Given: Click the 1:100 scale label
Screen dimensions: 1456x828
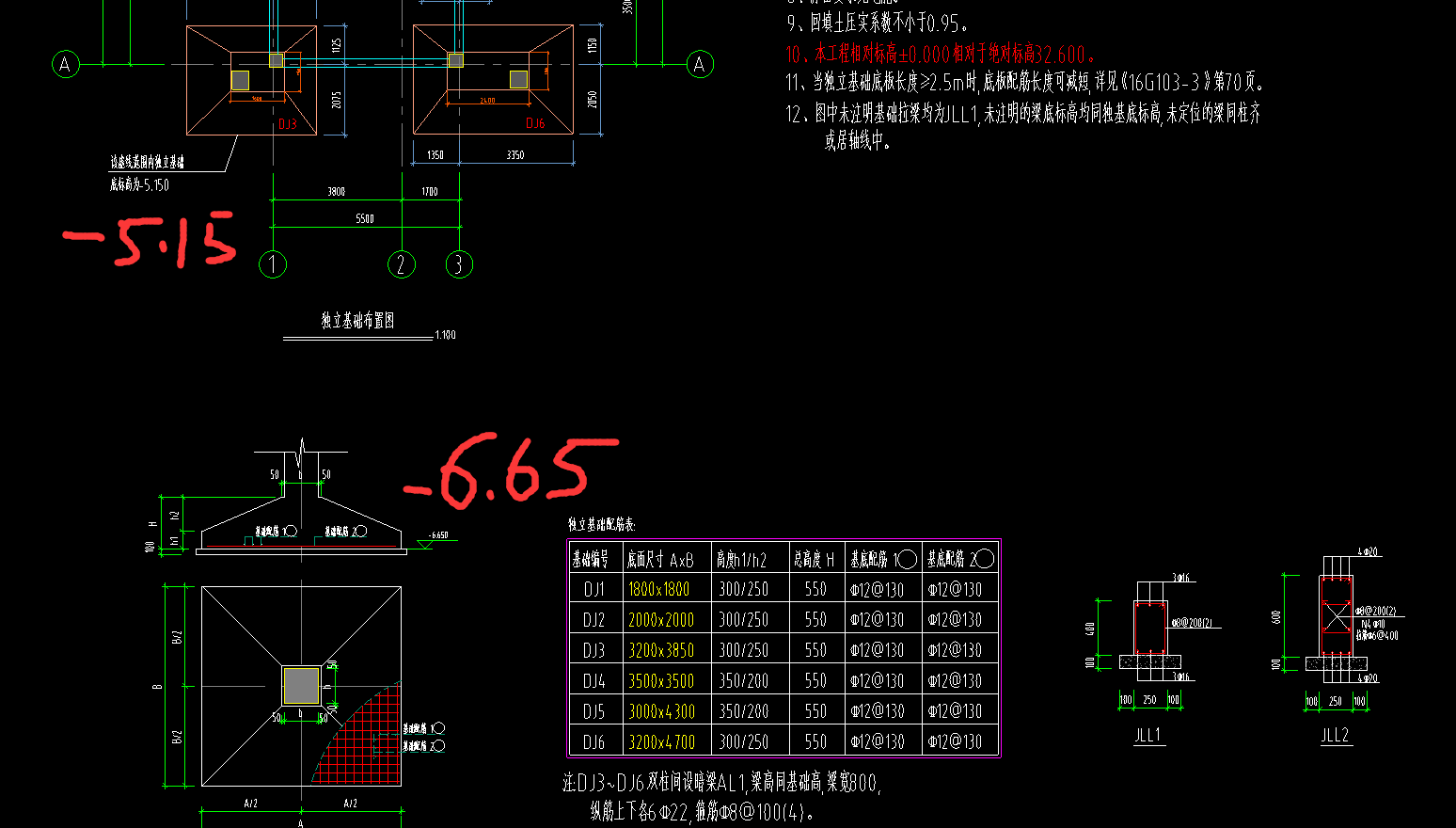Looking at the screenshot, I should pos(445,335).
